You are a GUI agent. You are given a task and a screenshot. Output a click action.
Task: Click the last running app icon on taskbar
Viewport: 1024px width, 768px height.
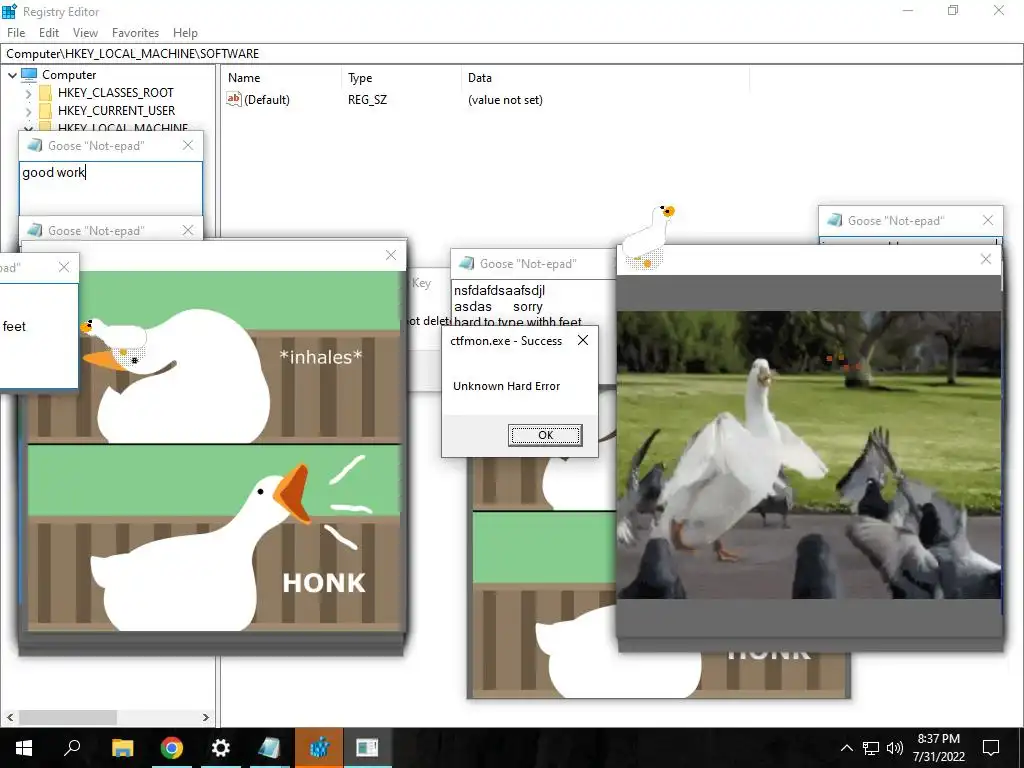[367, 748]
